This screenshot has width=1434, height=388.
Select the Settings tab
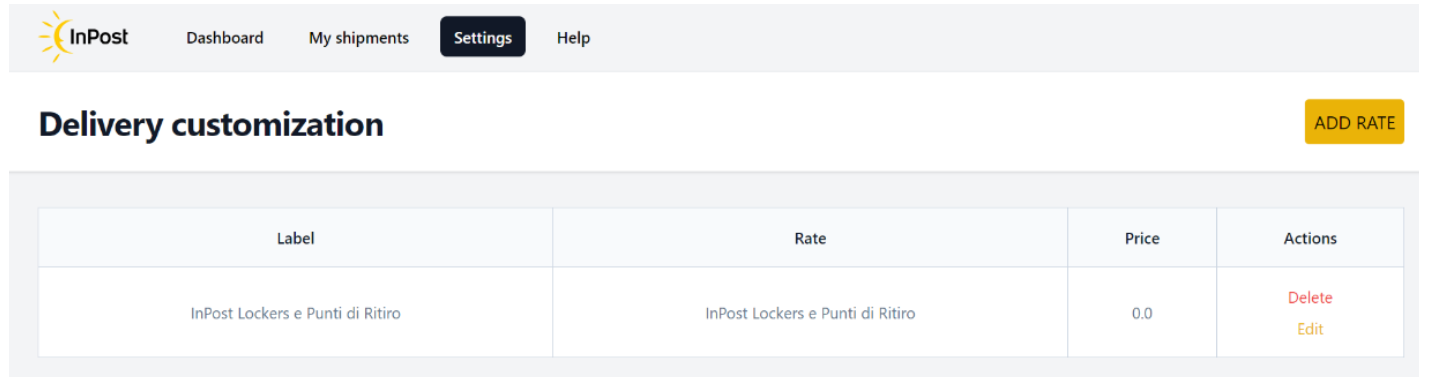483,37
